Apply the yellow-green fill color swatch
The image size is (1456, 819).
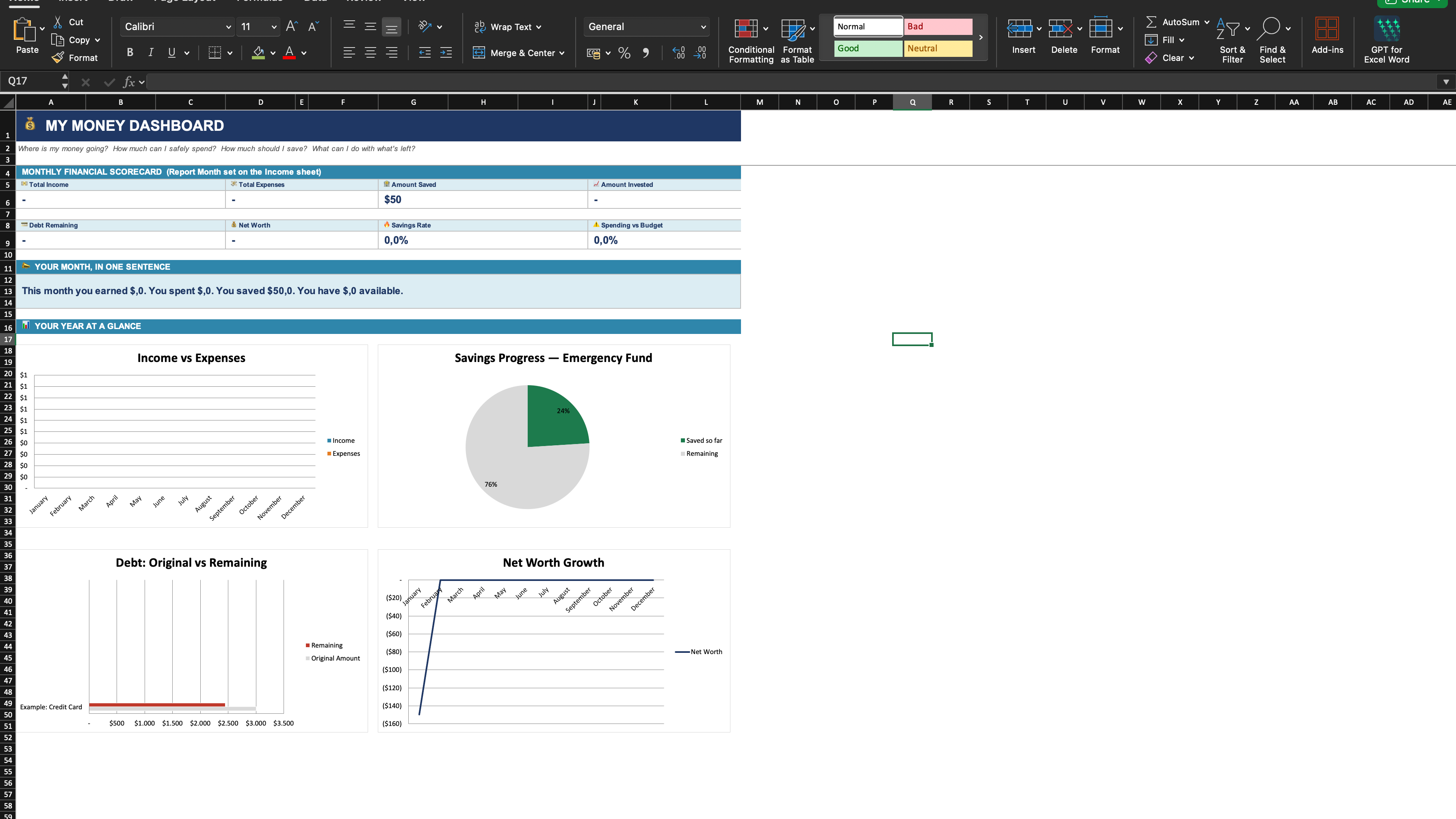tap(258, 52)
